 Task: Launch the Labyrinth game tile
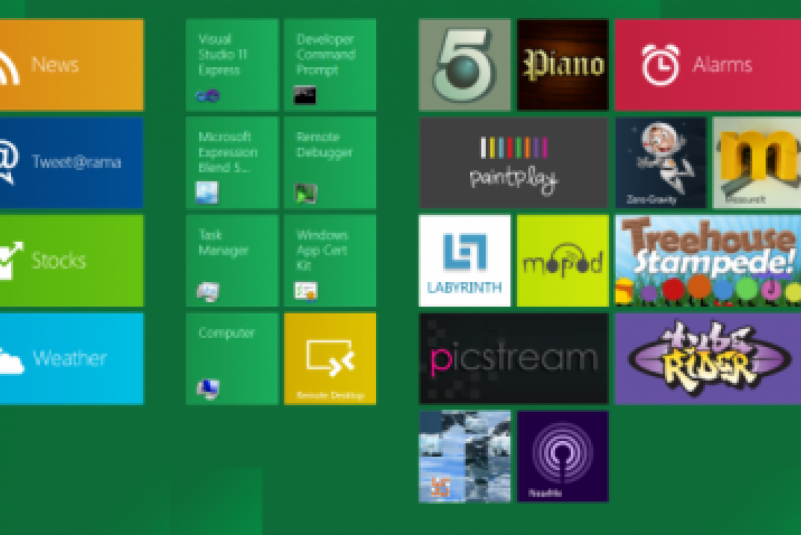coord(464,261)
